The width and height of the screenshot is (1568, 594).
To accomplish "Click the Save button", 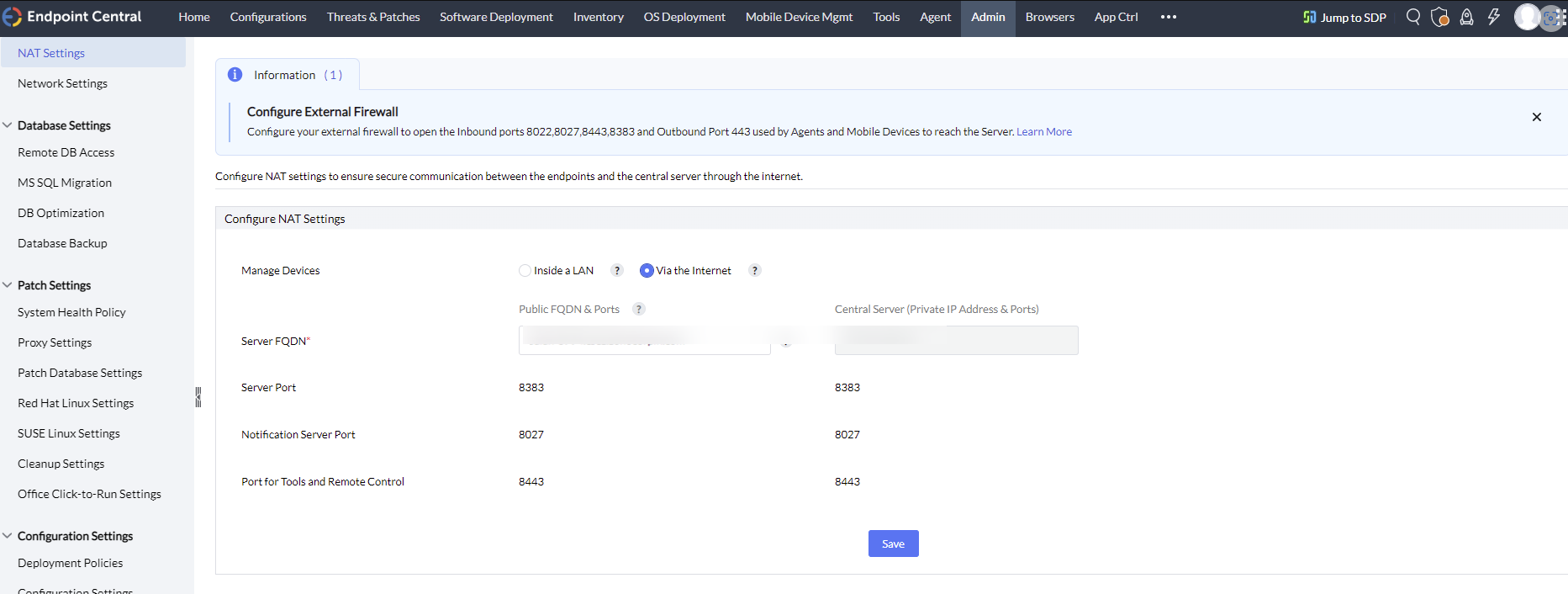I will [x=893, y=544].
